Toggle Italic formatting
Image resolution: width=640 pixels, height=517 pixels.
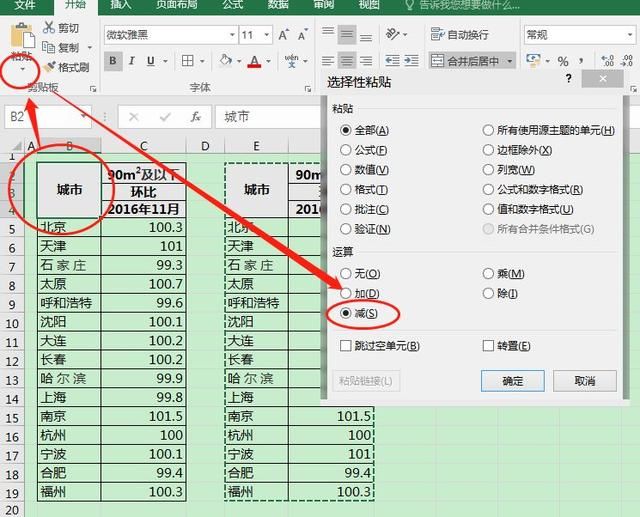[x=131, y=61]
